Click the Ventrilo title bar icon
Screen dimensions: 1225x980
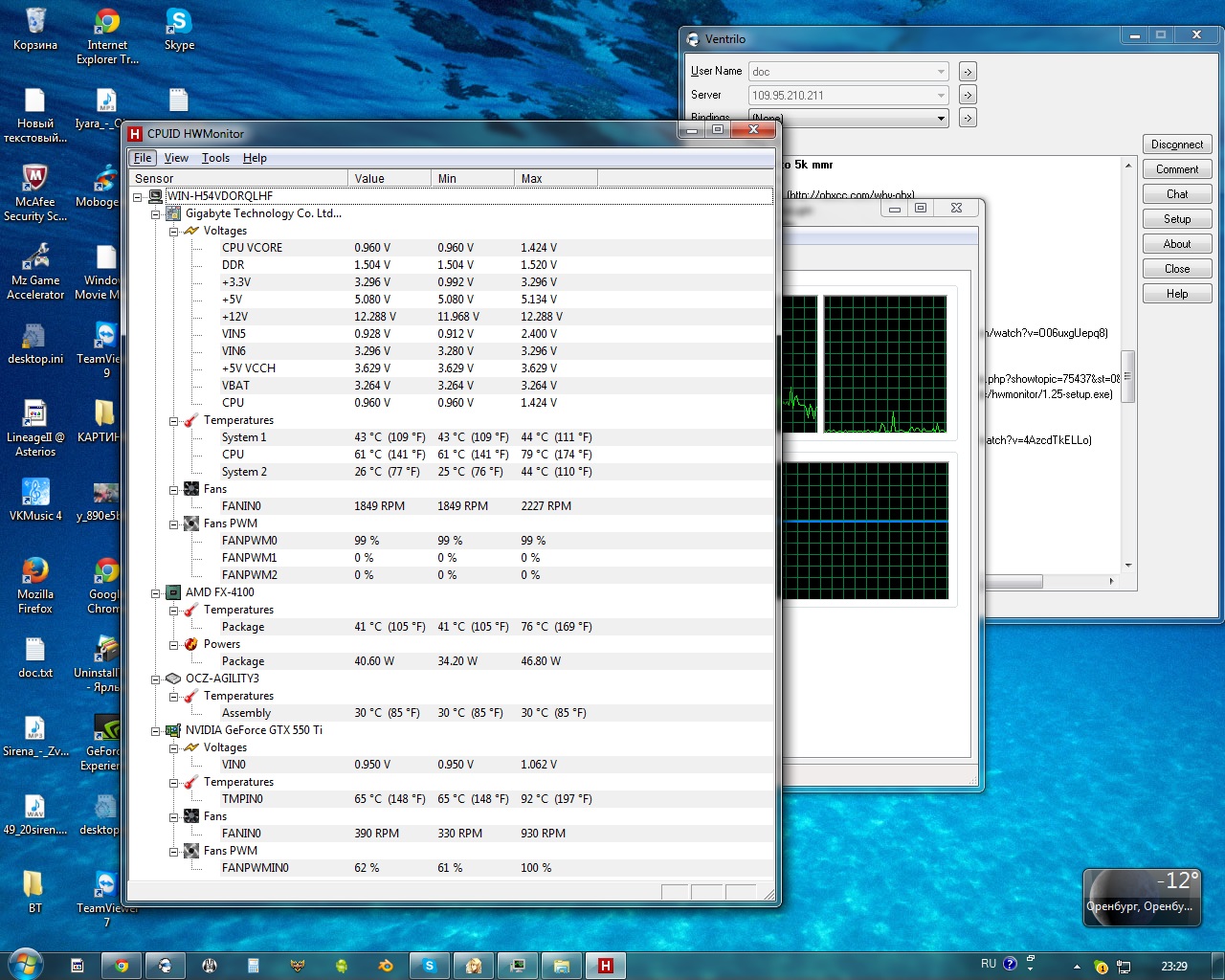[x=693, y=39]
